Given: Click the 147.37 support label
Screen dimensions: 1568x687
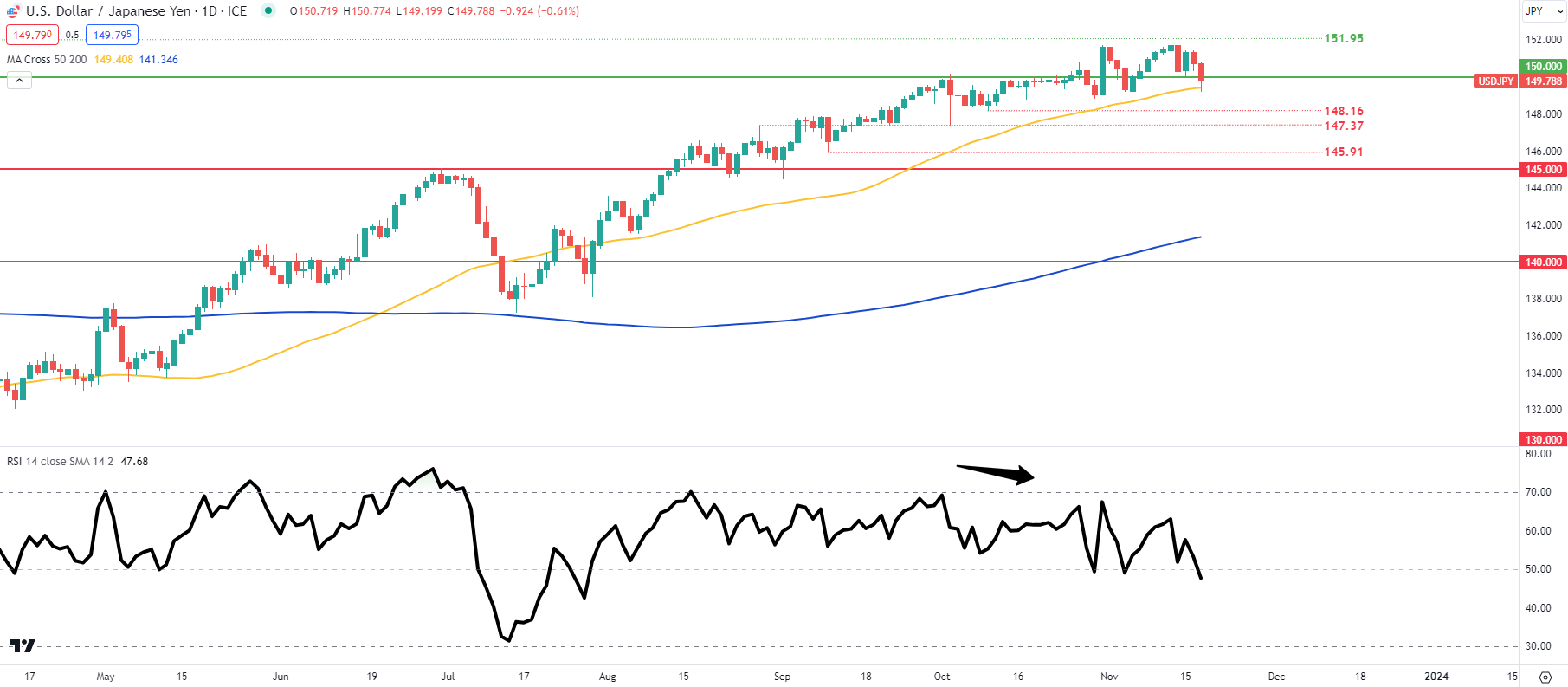Looking at the screenshot, I should click(x=1344, y=126).
